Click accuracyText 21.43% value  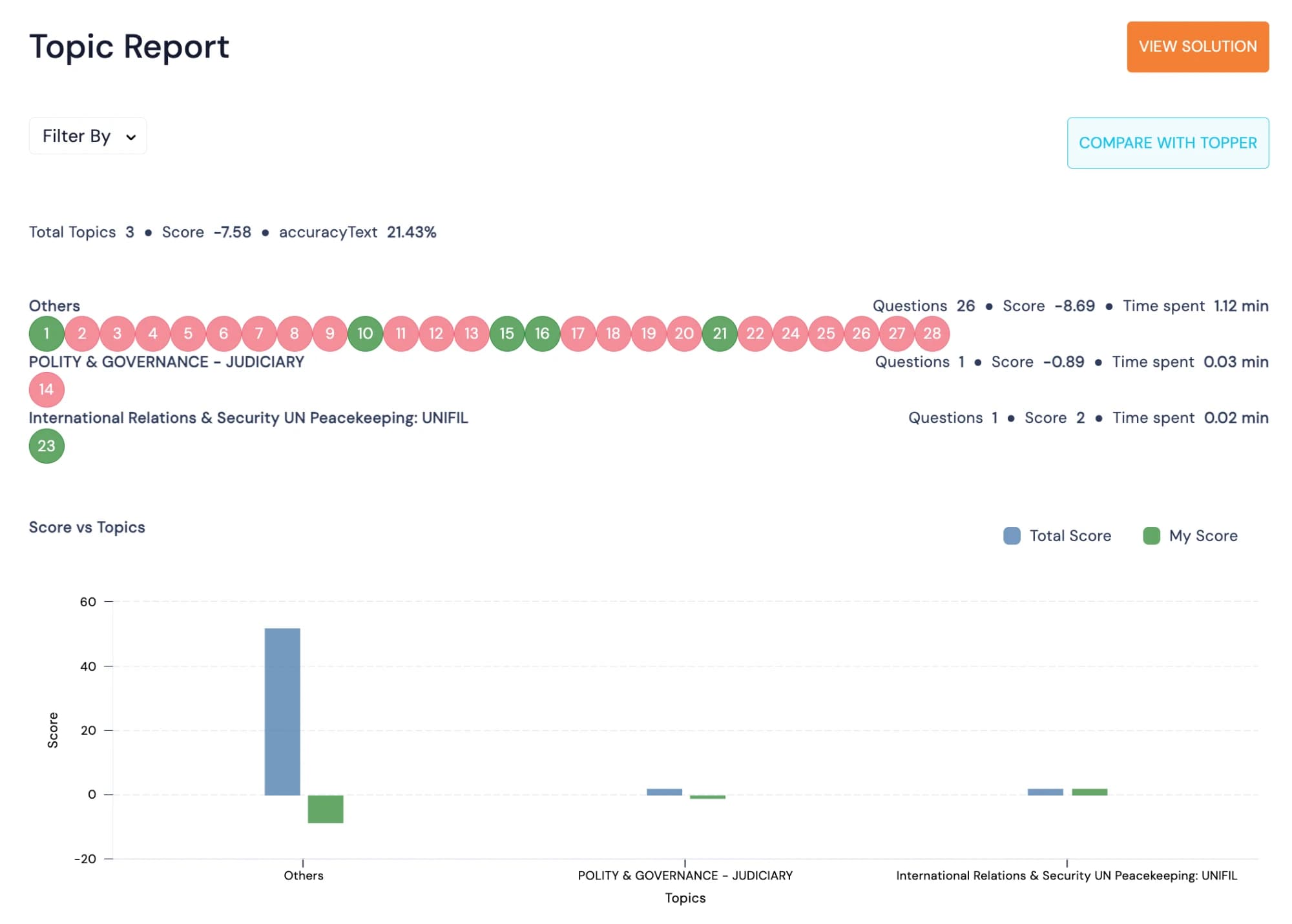click(412, 232)
